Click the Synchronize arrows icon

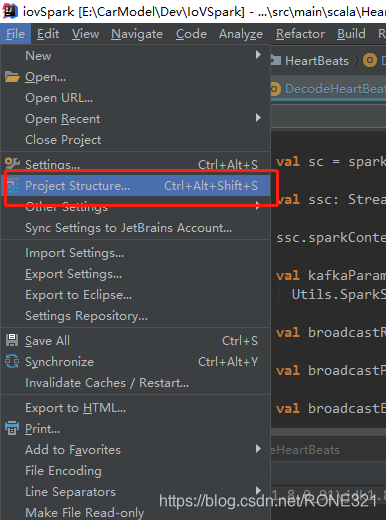pyautogui.click(x=12, y=361)
